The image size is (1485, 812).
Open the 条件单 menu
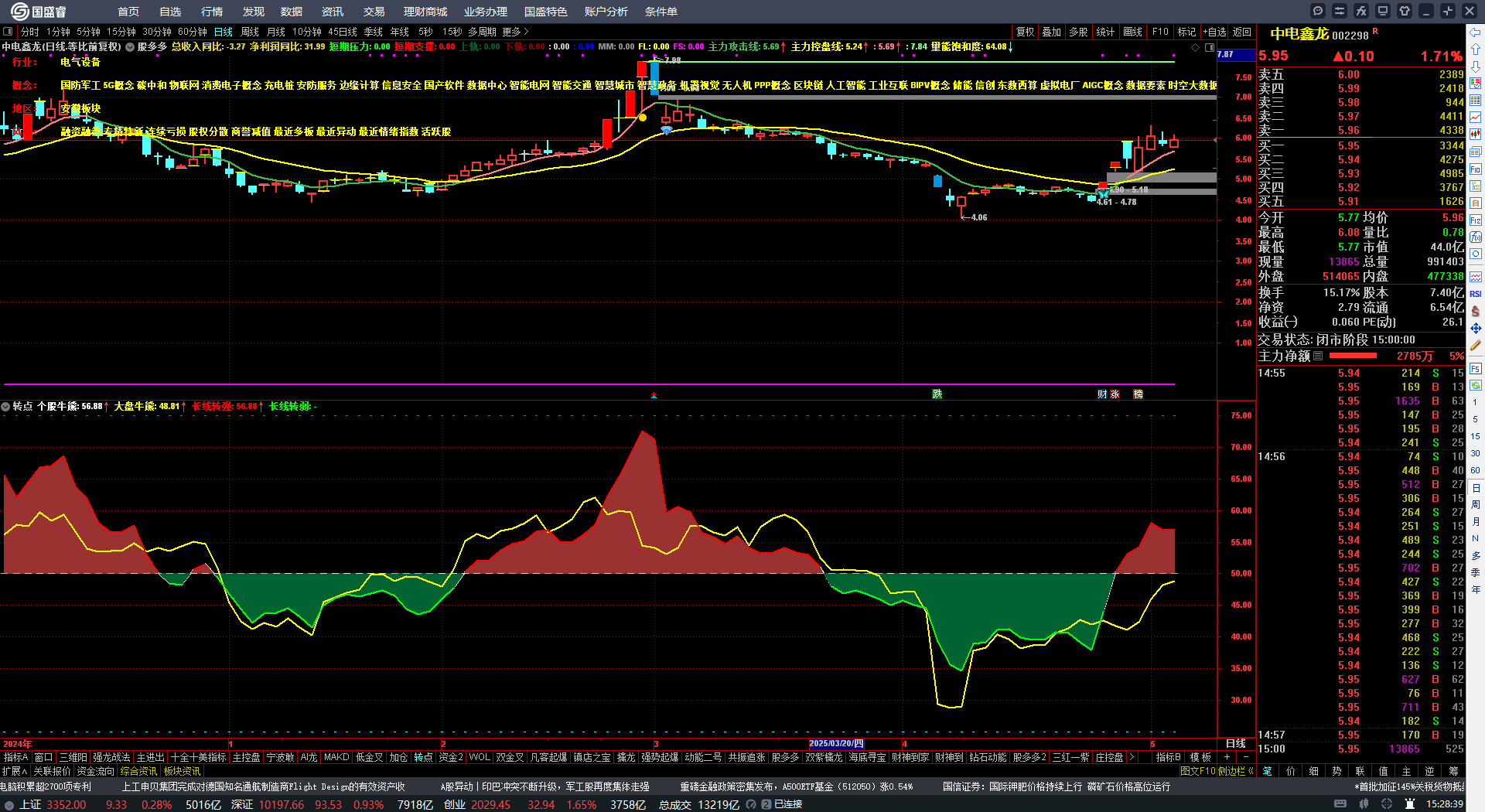pos(661,12)
